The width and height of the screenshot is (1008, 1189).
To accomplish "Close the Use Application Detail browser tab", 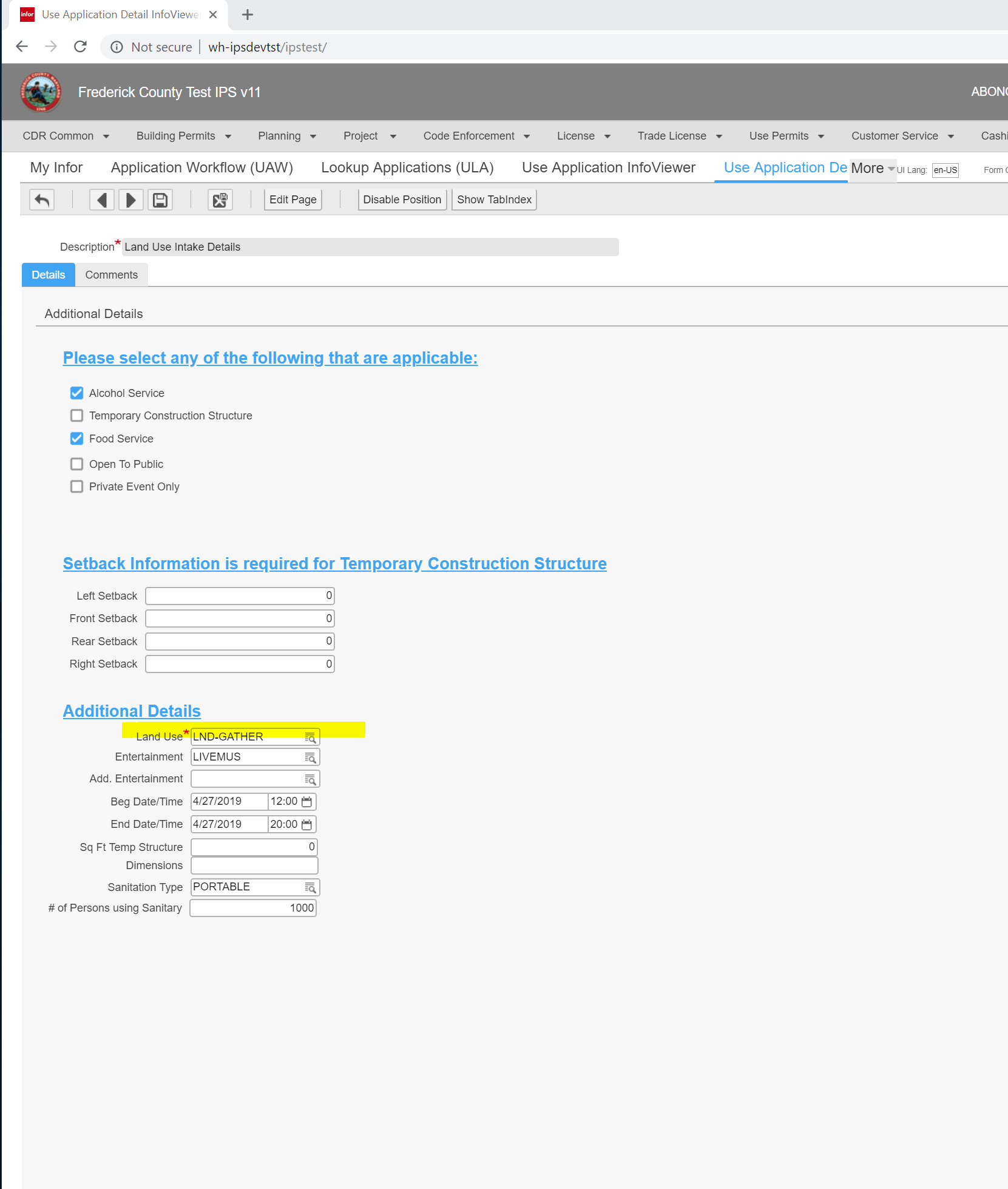I will click(x=213, y=15).
